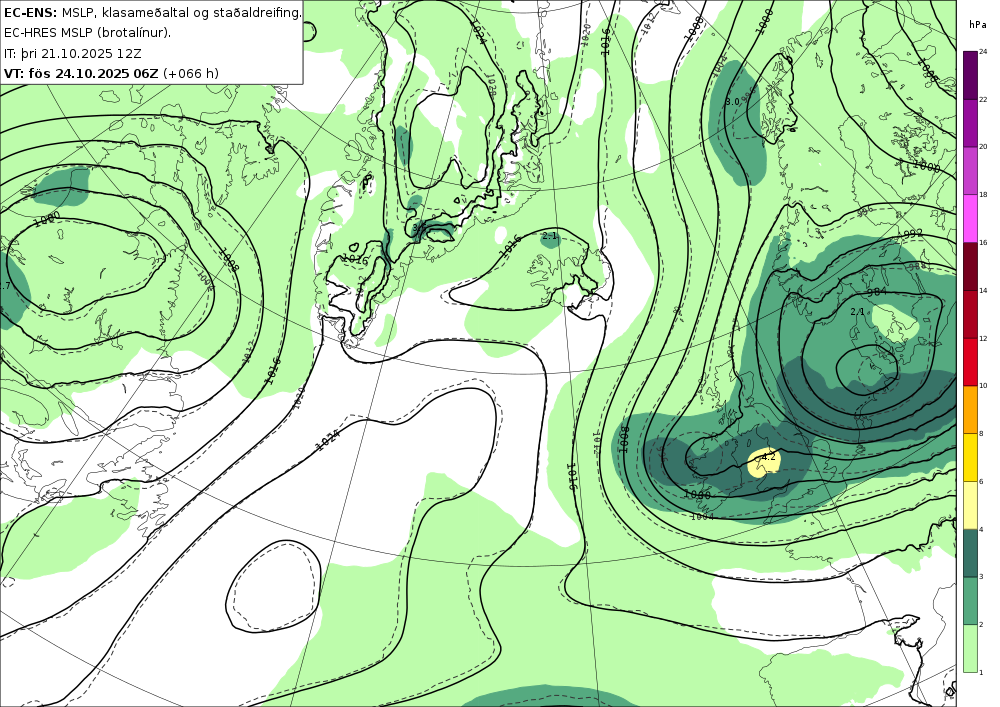Viewport: 1000px width, 707px height.
Task: Click the orange 8–10 hPa legend swatch
Action: 971,409
